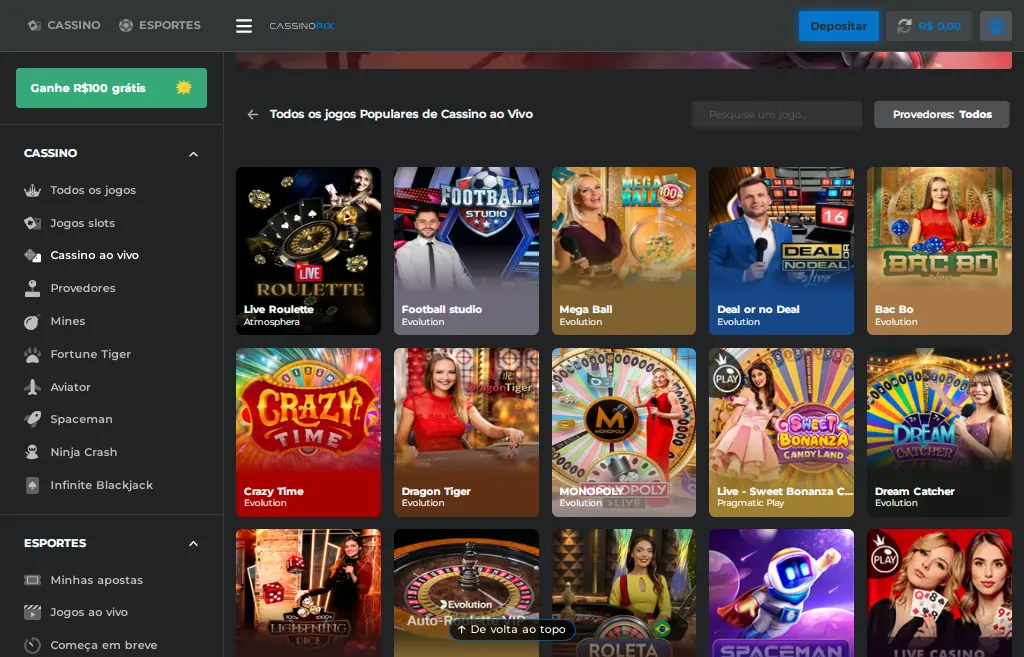Open the Live Roulette game card
Image resolution: width=1024 pixels, height=657 pixels.
308,251
